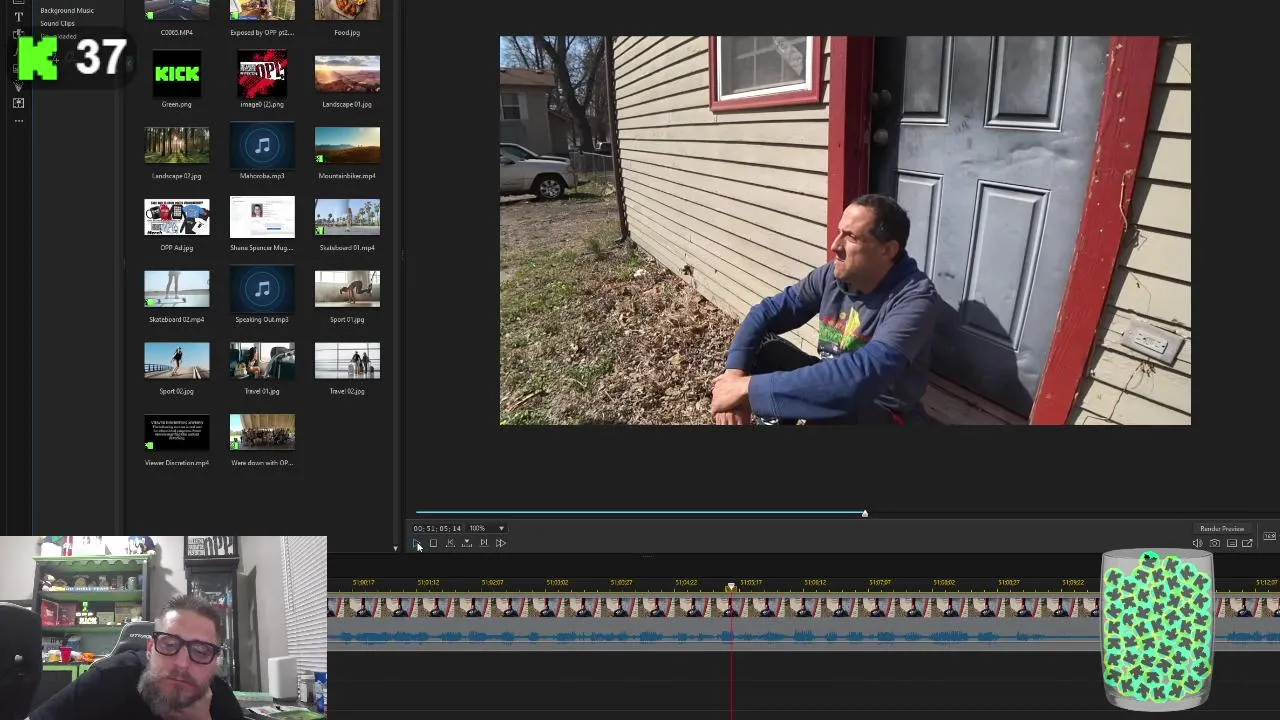Click the Mountainbiker.mp4 file name
Viewport: 1280px width, 720px height.
[347, 176]
